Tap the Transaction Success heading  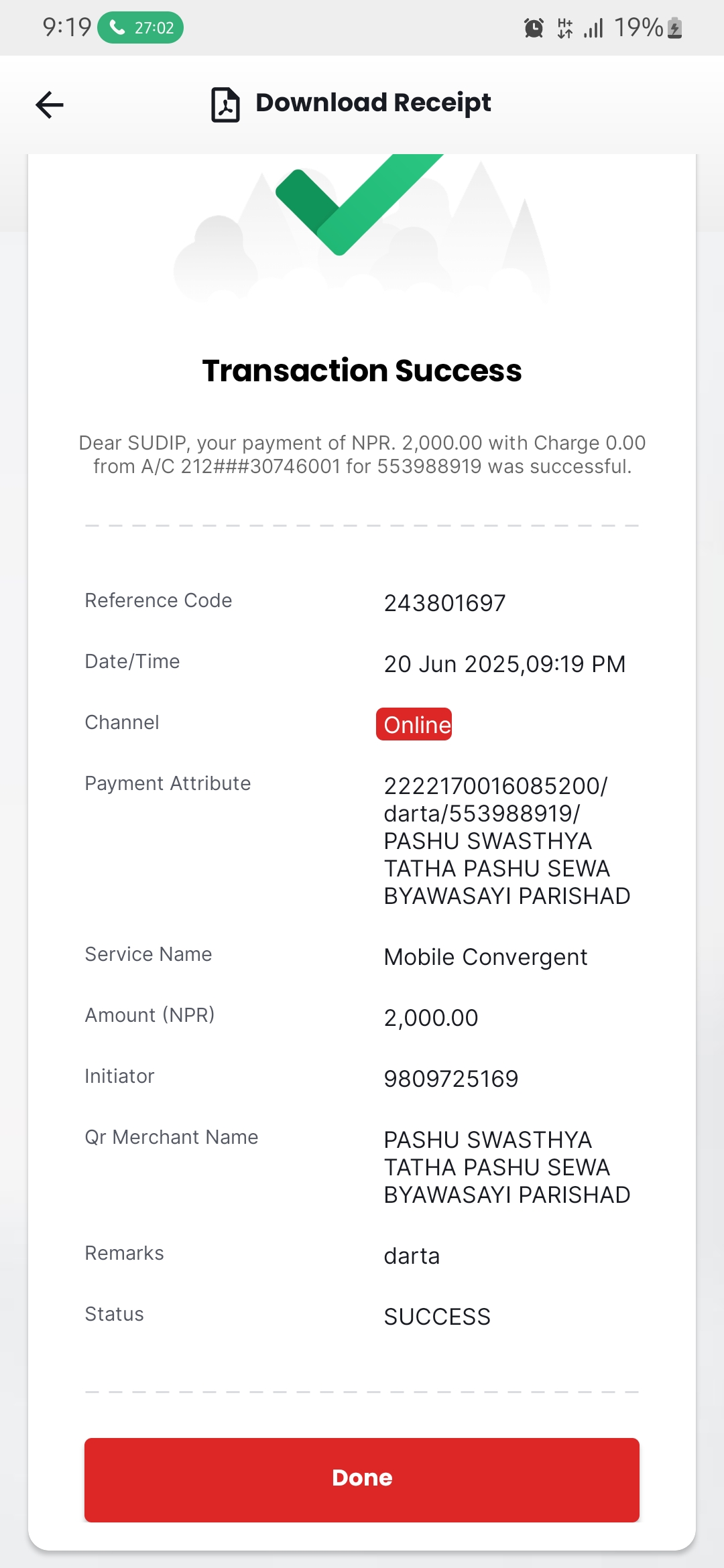point(362,371)
